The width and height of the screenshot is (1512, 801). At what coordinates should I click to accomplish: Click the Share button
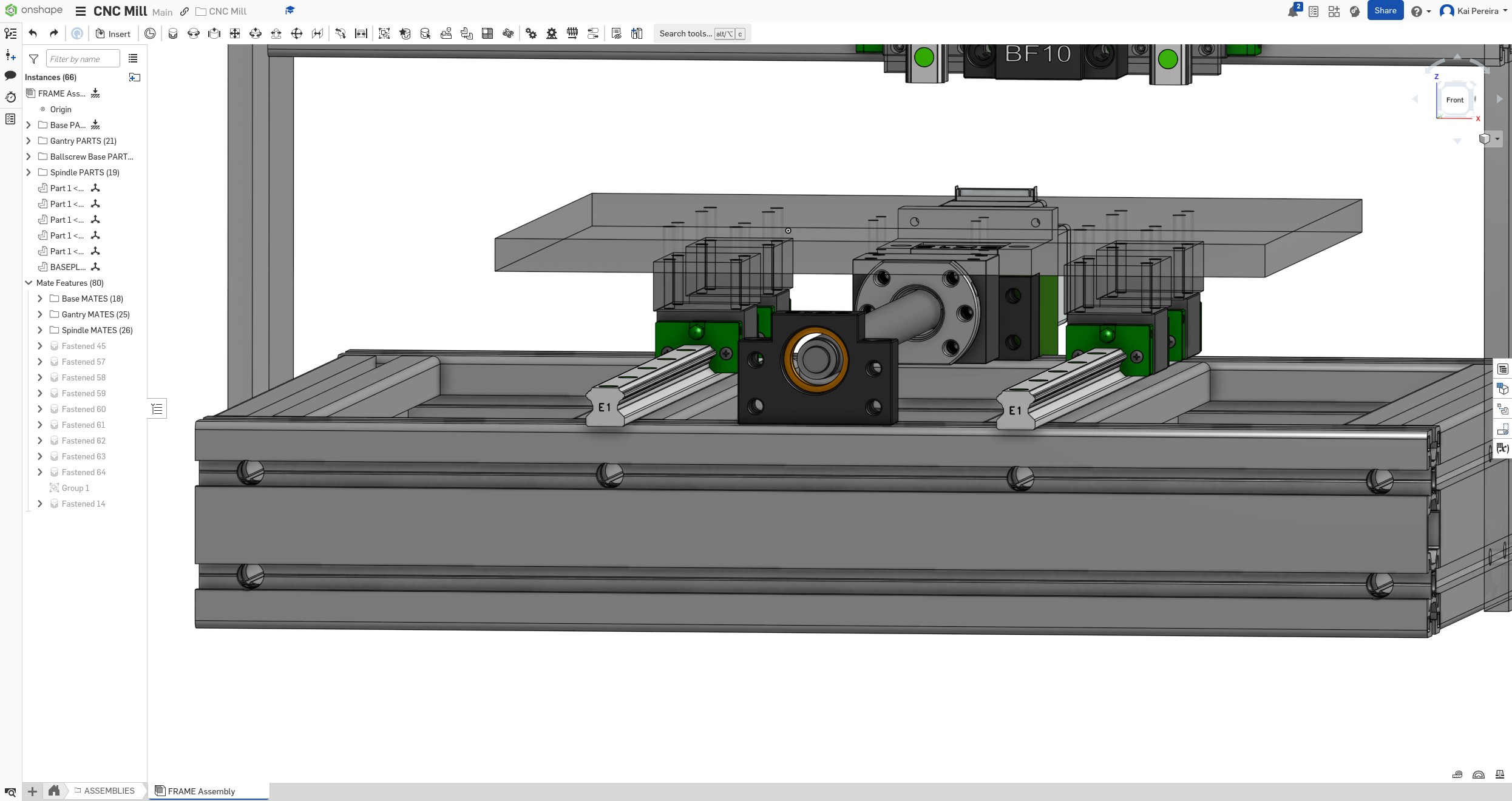(1385, 10)
